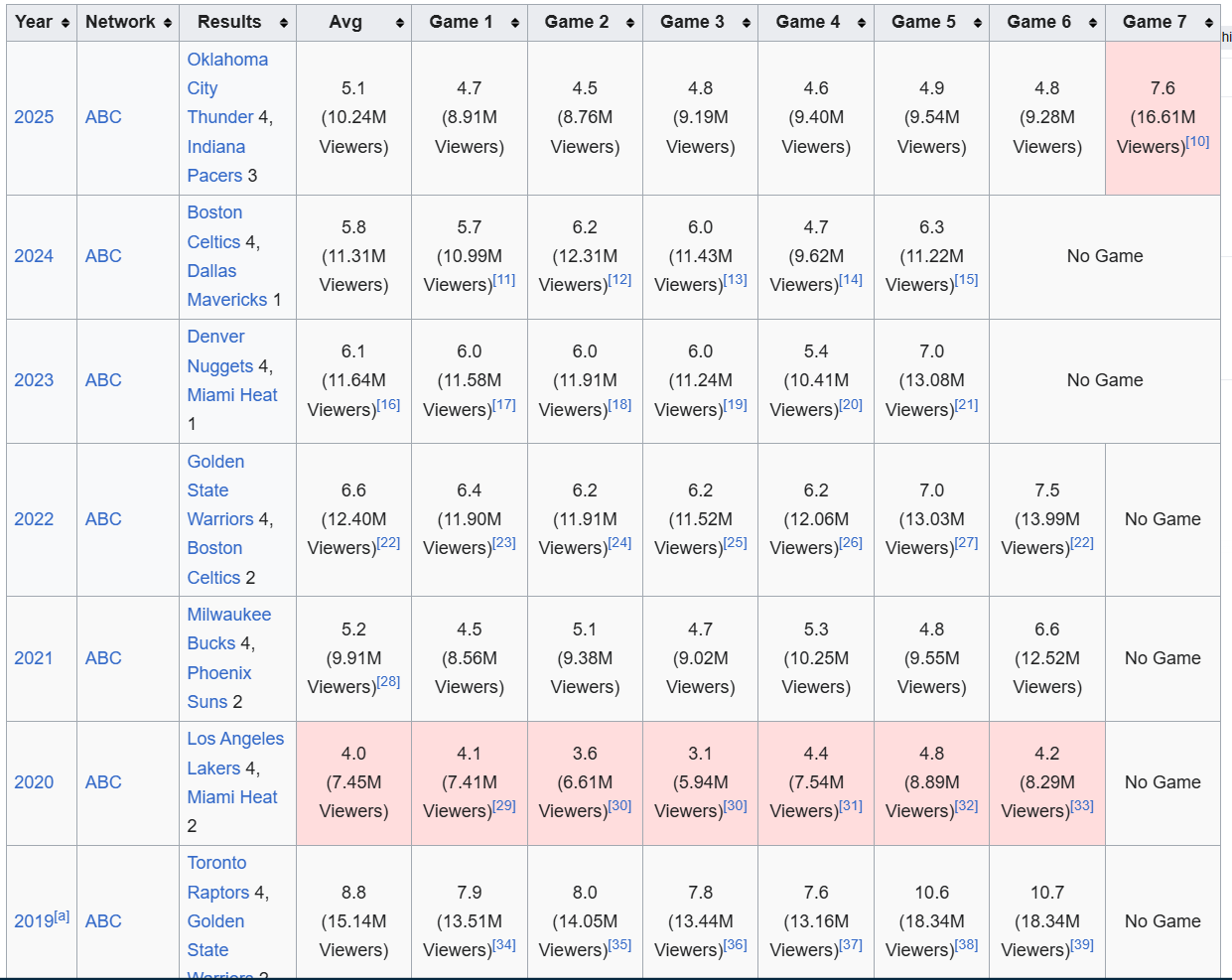This screenshot has height=980, width=1232.
Task: Open the 2025 year link
Action: [34, 117]
